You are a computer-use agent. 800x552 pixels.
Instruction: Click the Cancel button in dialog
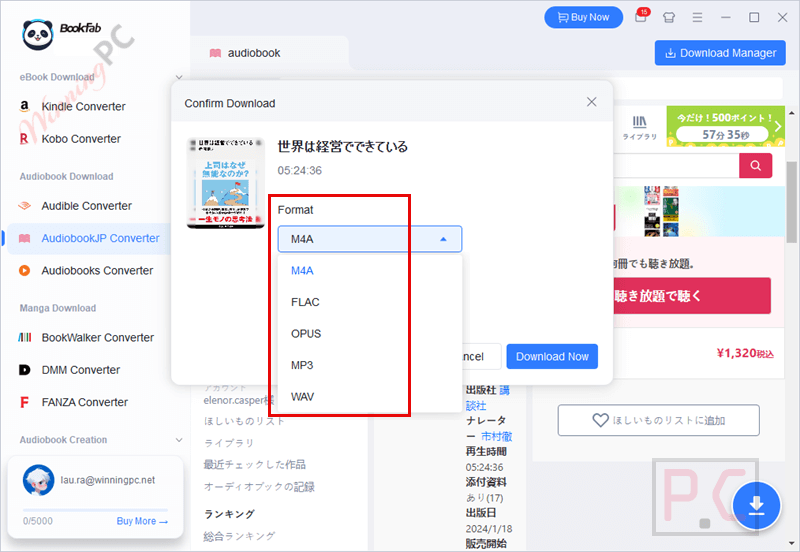[482, 357]
